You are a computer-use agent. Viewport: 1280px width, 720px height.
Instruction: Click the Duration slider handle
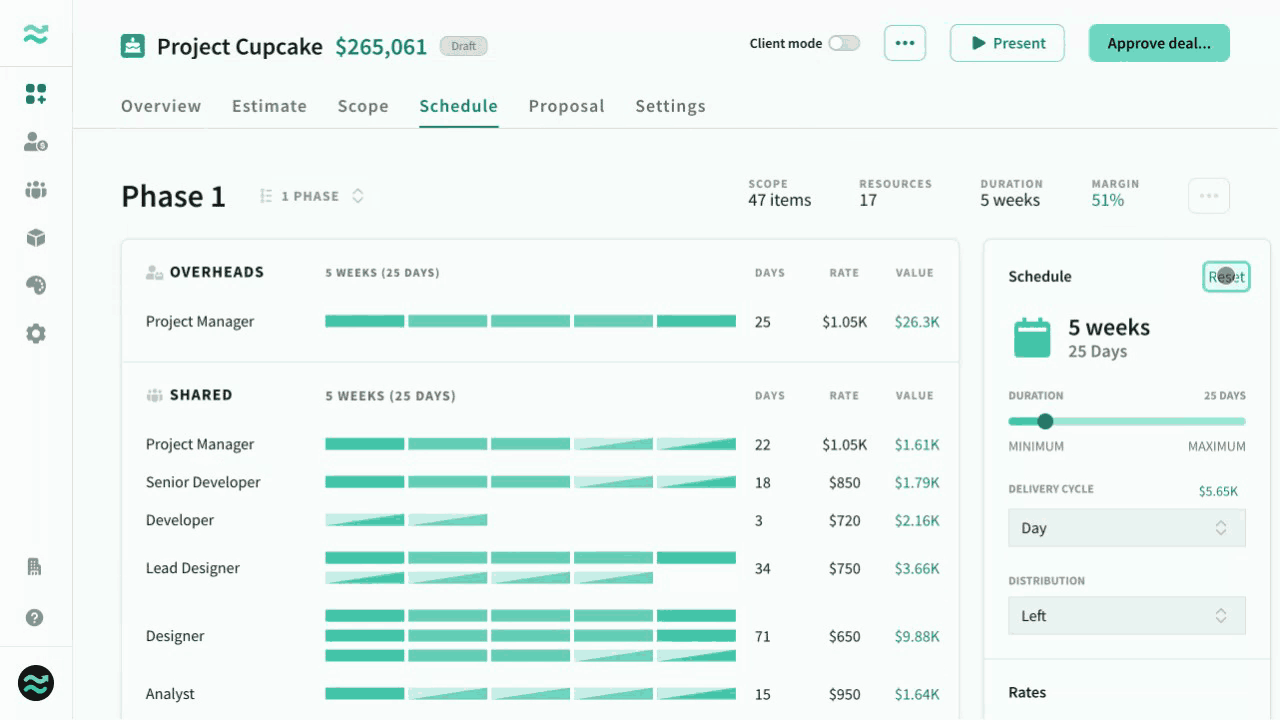point(1045,422)
